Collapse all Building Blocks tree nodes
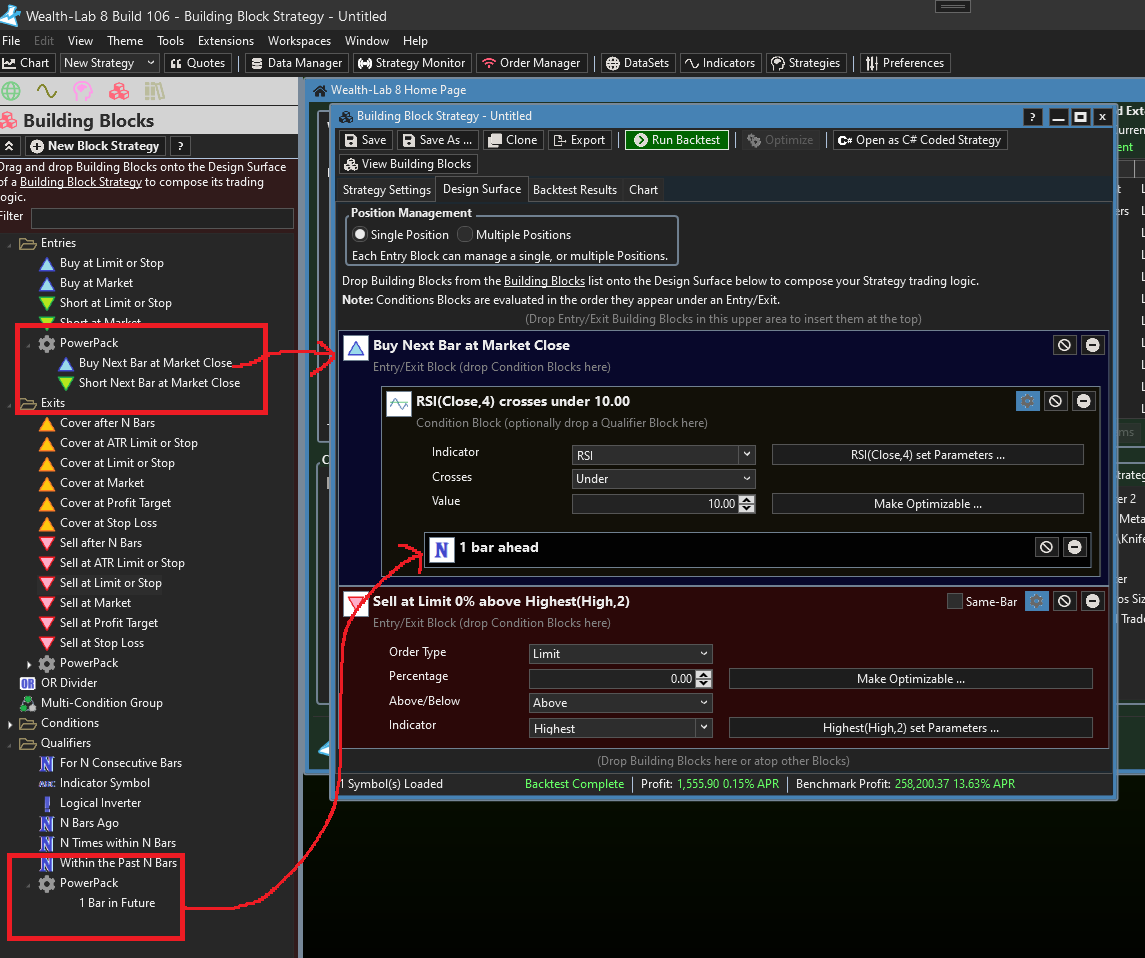The image size is (1145, 958). [x=9, y=146]
